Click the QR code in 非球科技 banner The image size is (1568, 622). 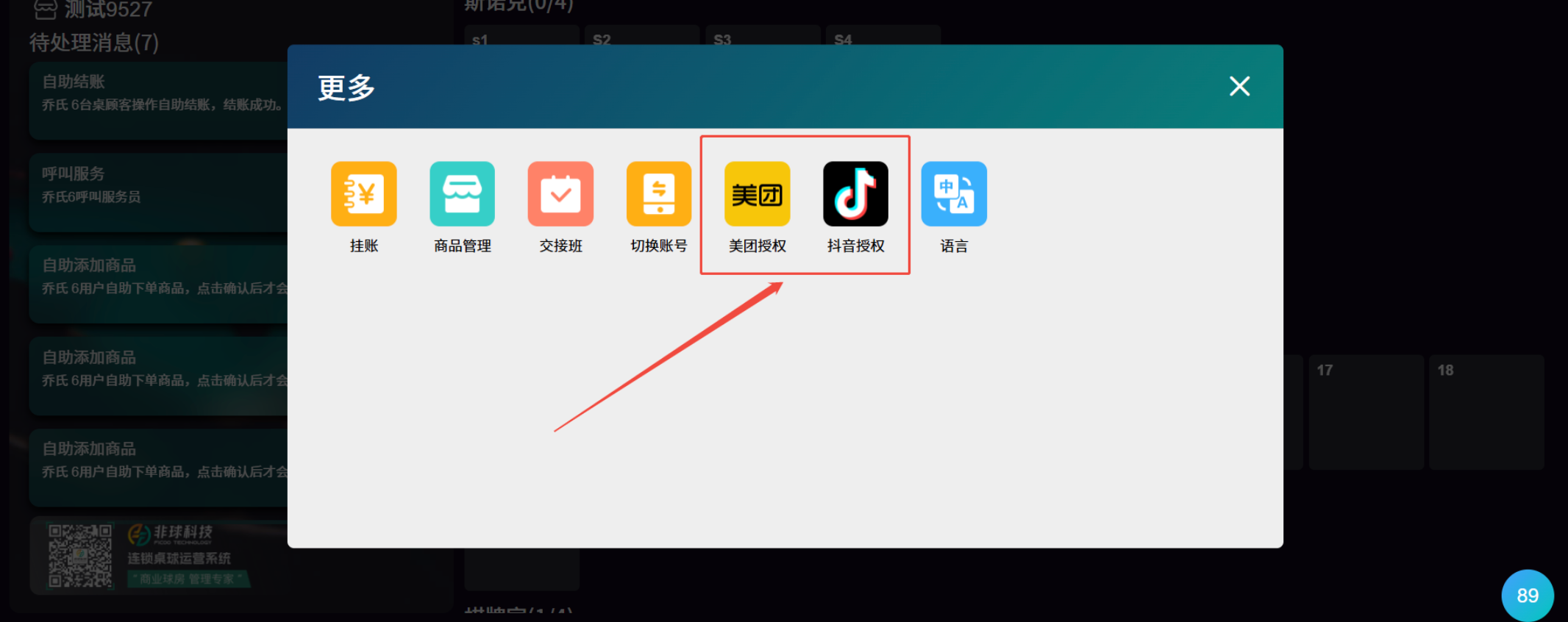pos(80,556)
